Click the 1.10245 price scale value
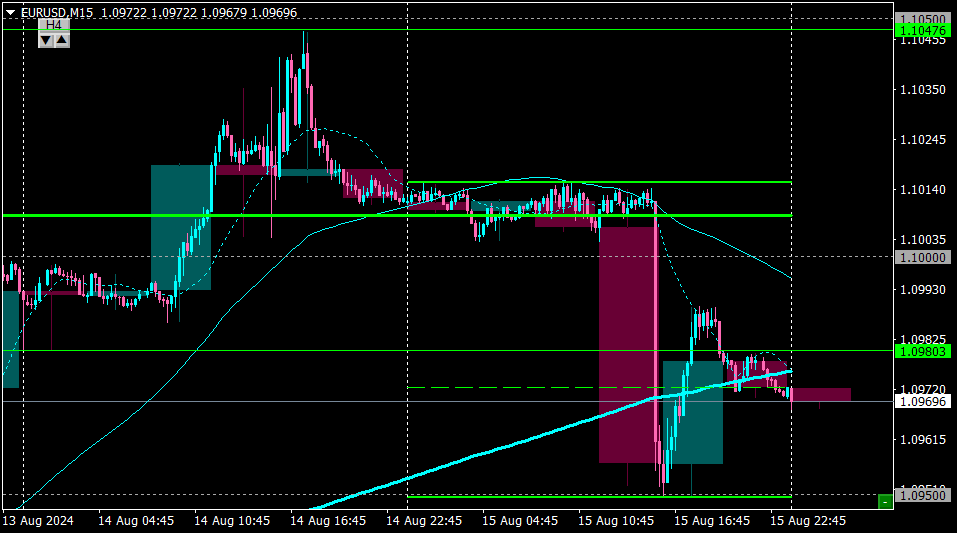This screenshot has width=957, height=533. pyautogui.click(x=923, y=140)
